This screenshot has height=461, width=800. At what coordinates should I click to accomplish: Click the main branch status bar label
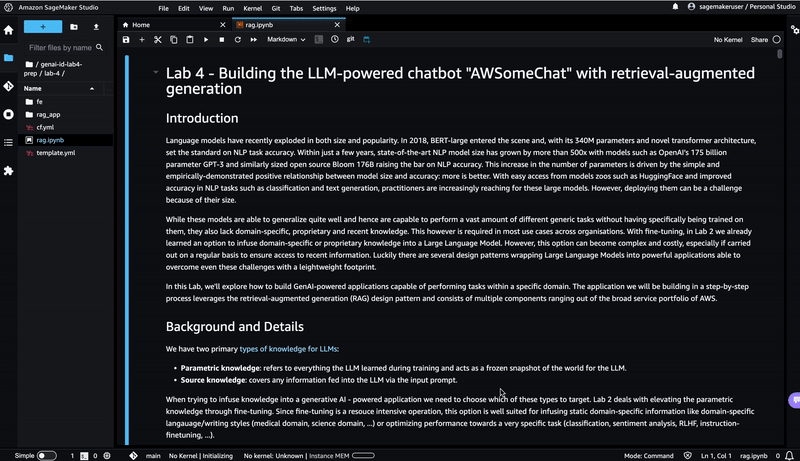(x=153, y=455)
